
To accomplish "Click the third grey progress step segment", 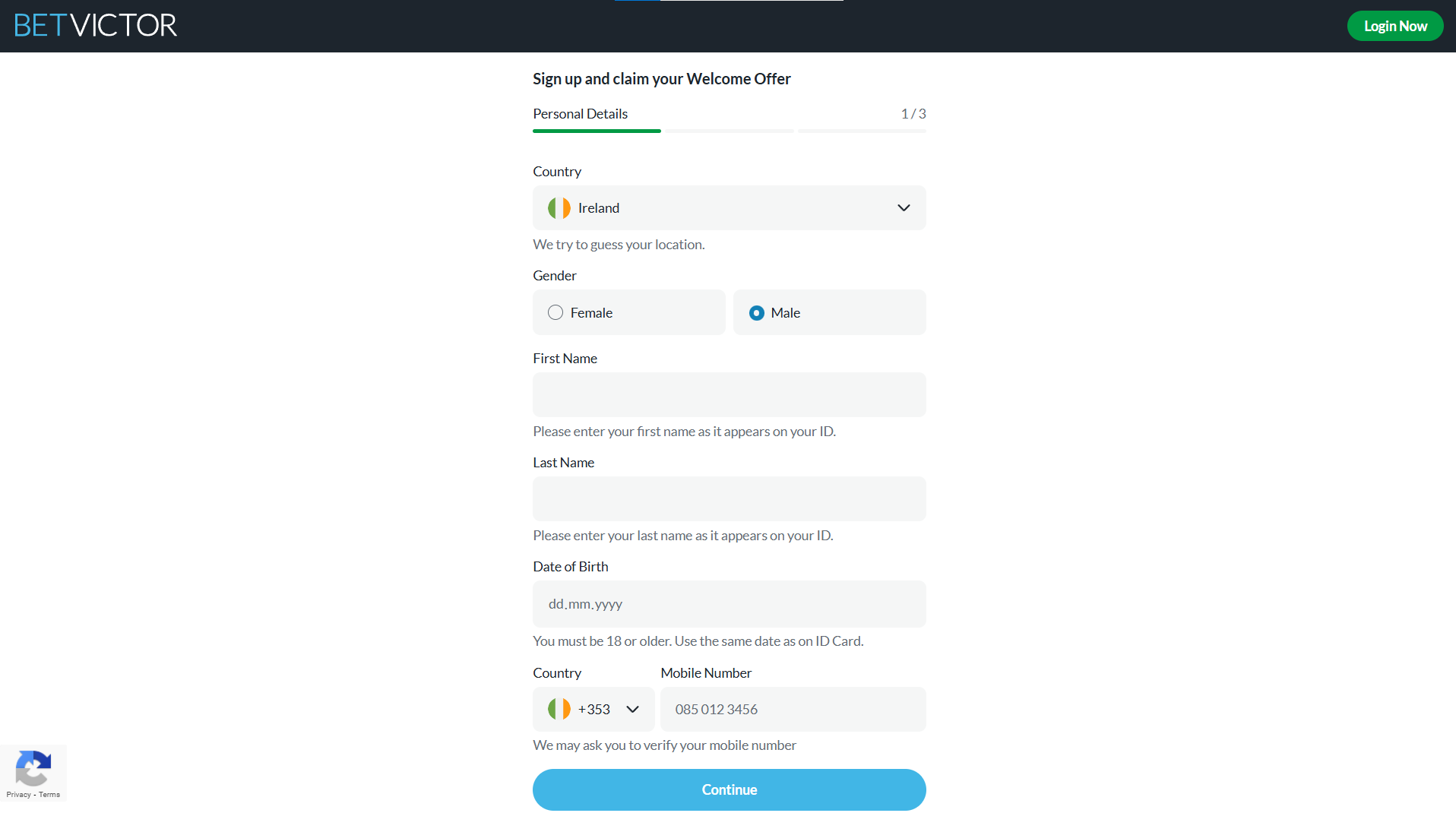I will 862,131.
